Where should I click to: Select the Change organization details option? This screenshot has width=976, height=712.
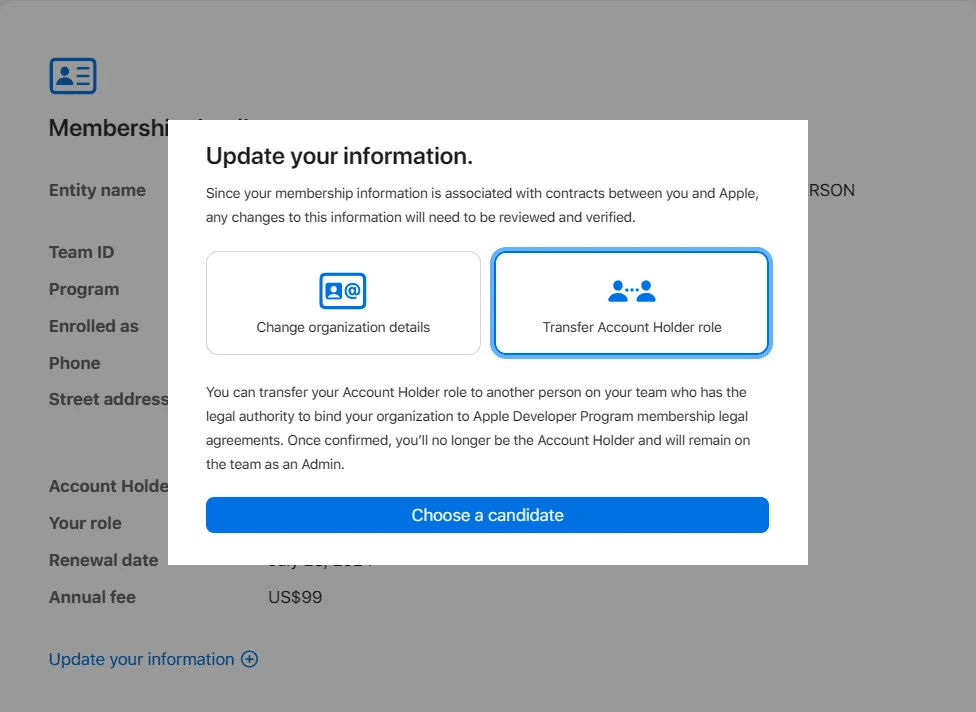click(x=343, y=303)
